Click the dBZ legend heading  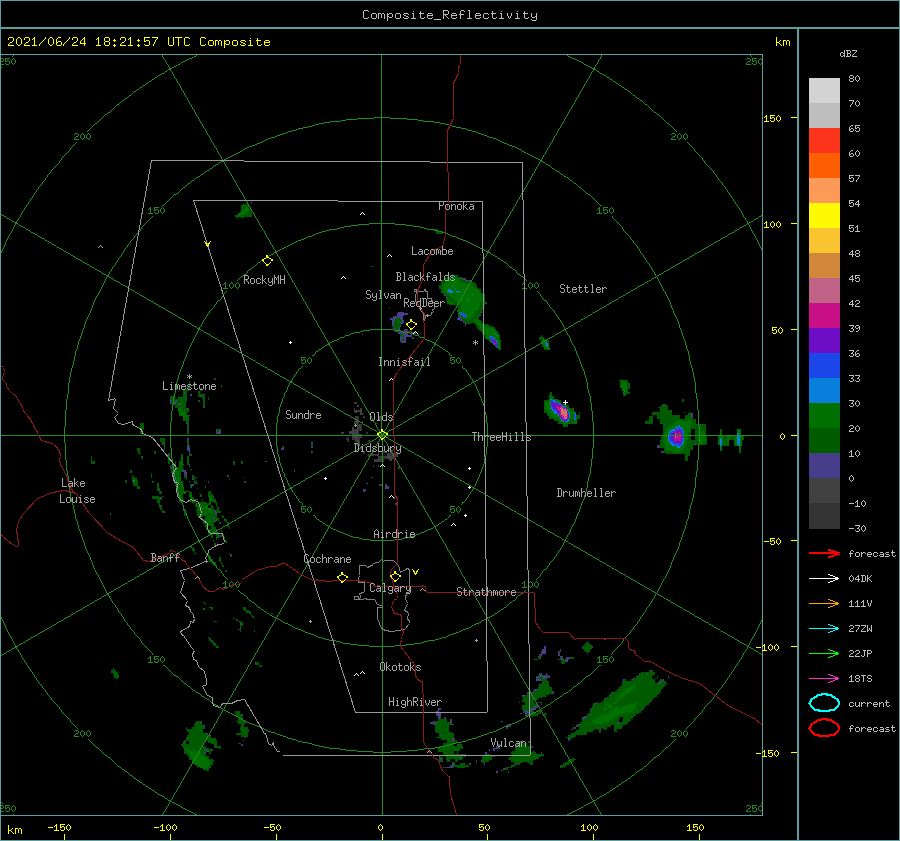click(x=848, y=53)
